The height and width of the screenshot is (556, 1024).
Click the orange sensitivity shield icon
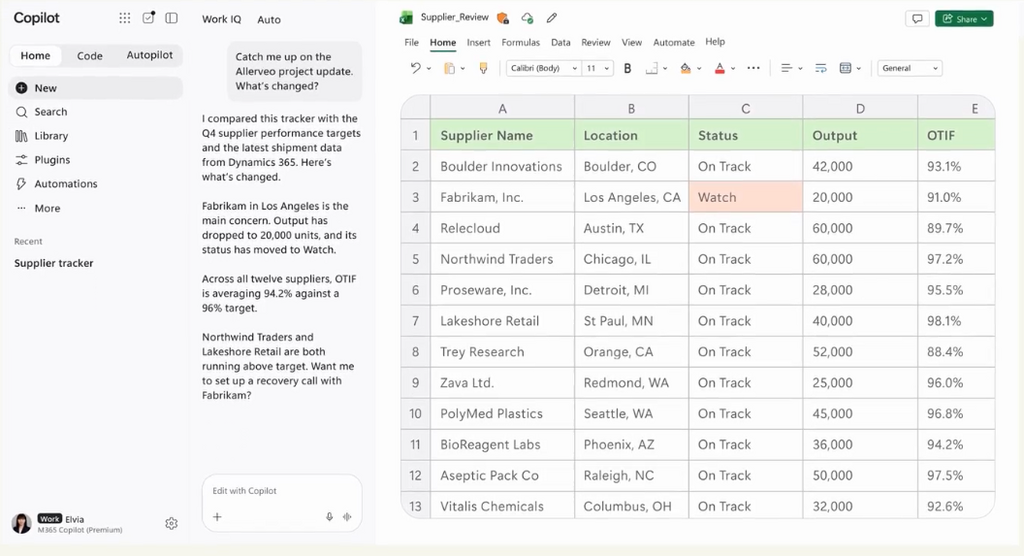click(x=502, y=18)
